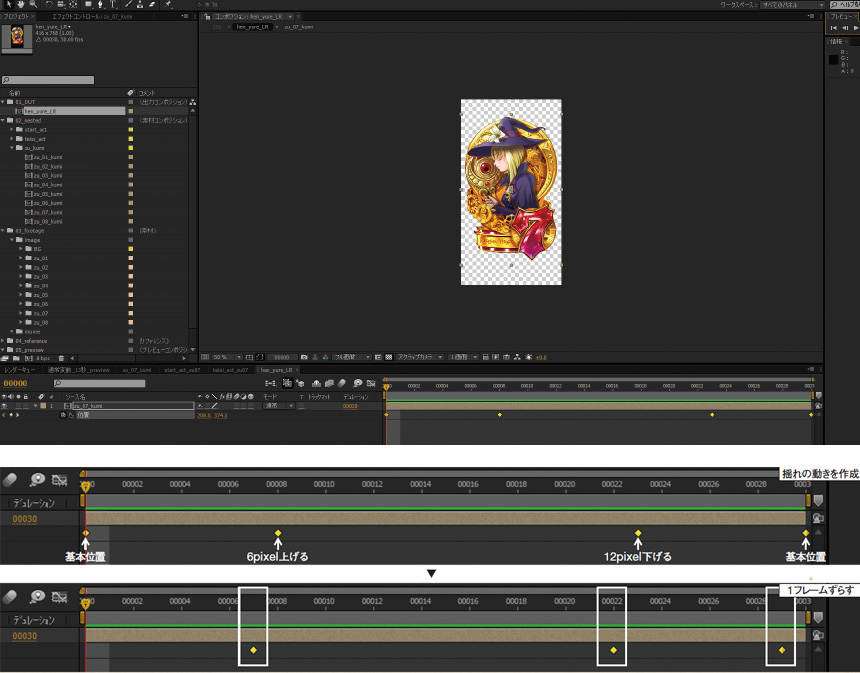This screenshot has width=860, height=673.
Task: Create a new folder in Project panel
Action: (16, 358)
